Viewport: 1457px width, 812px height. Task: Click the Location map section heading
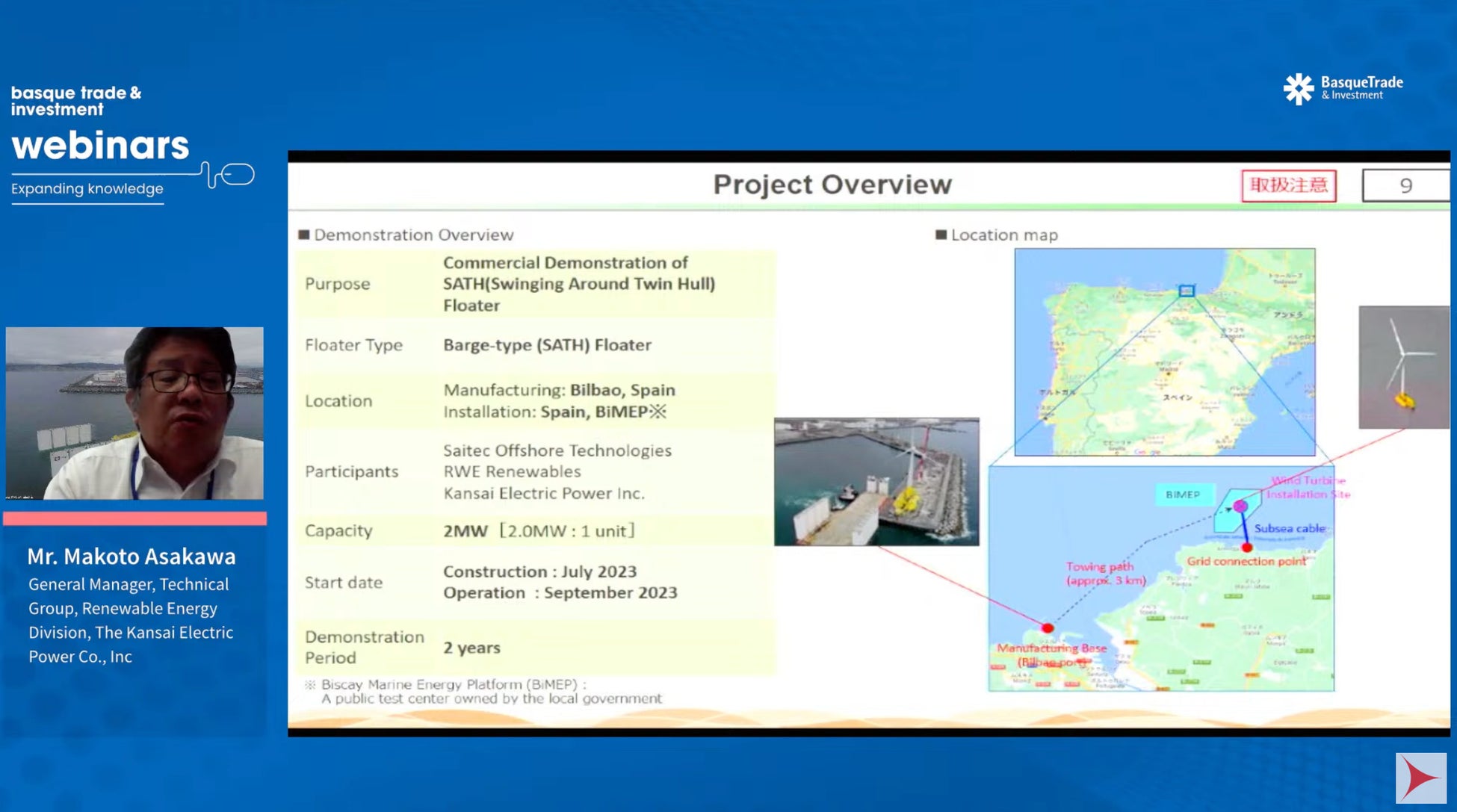point(1003,235)
